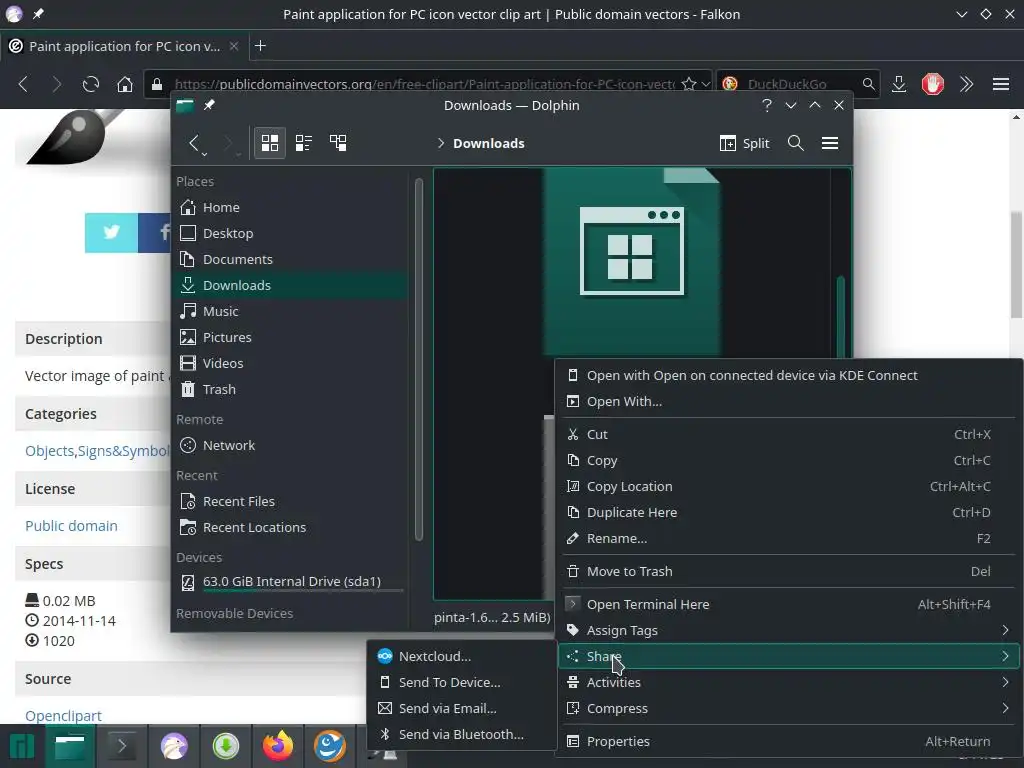1024x768 pixels.
Task: Open Public domain license link
Action: pyautogui.click(x=71, y=526)
